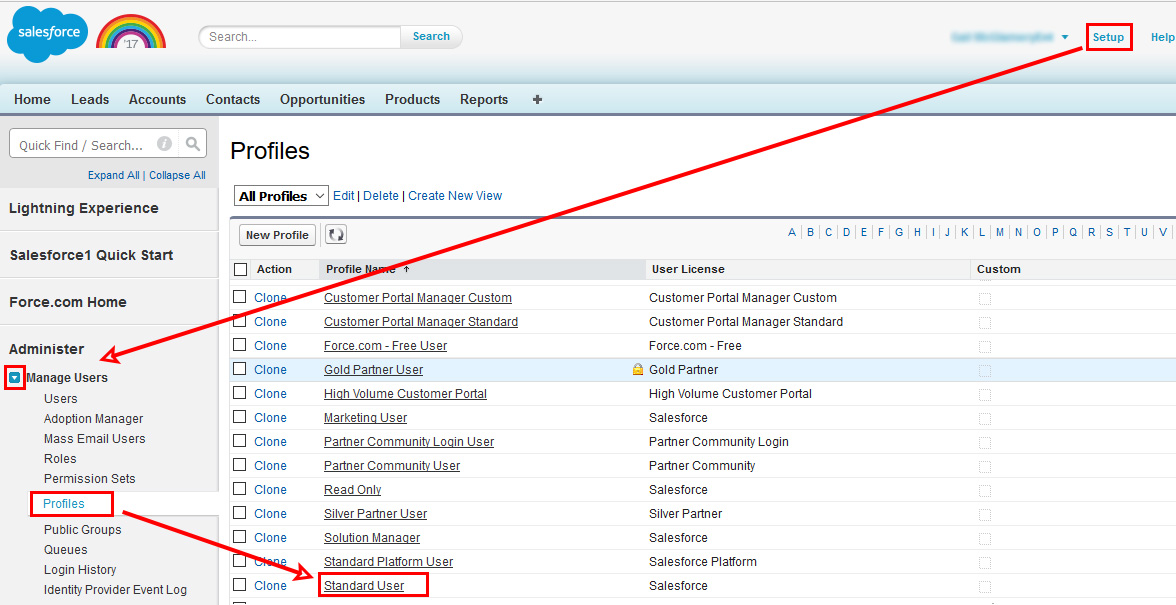This screenshot has height=605, width=1176.
Task: Check the select-all checkbox in header row
Action: 240,269
